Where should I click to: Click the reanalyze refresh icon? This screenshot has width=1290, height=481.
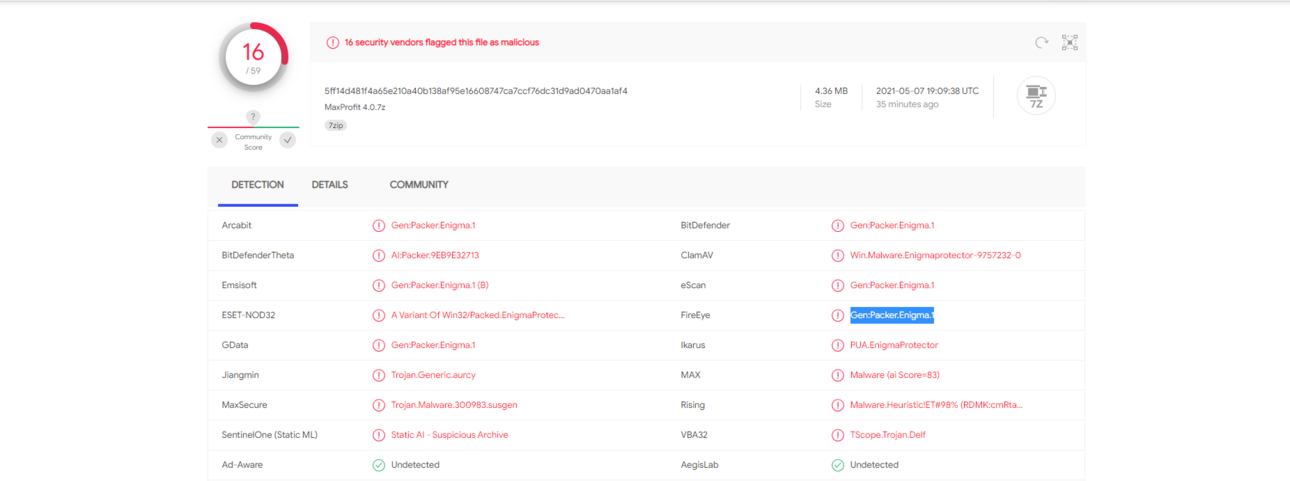click(1041, 43)
